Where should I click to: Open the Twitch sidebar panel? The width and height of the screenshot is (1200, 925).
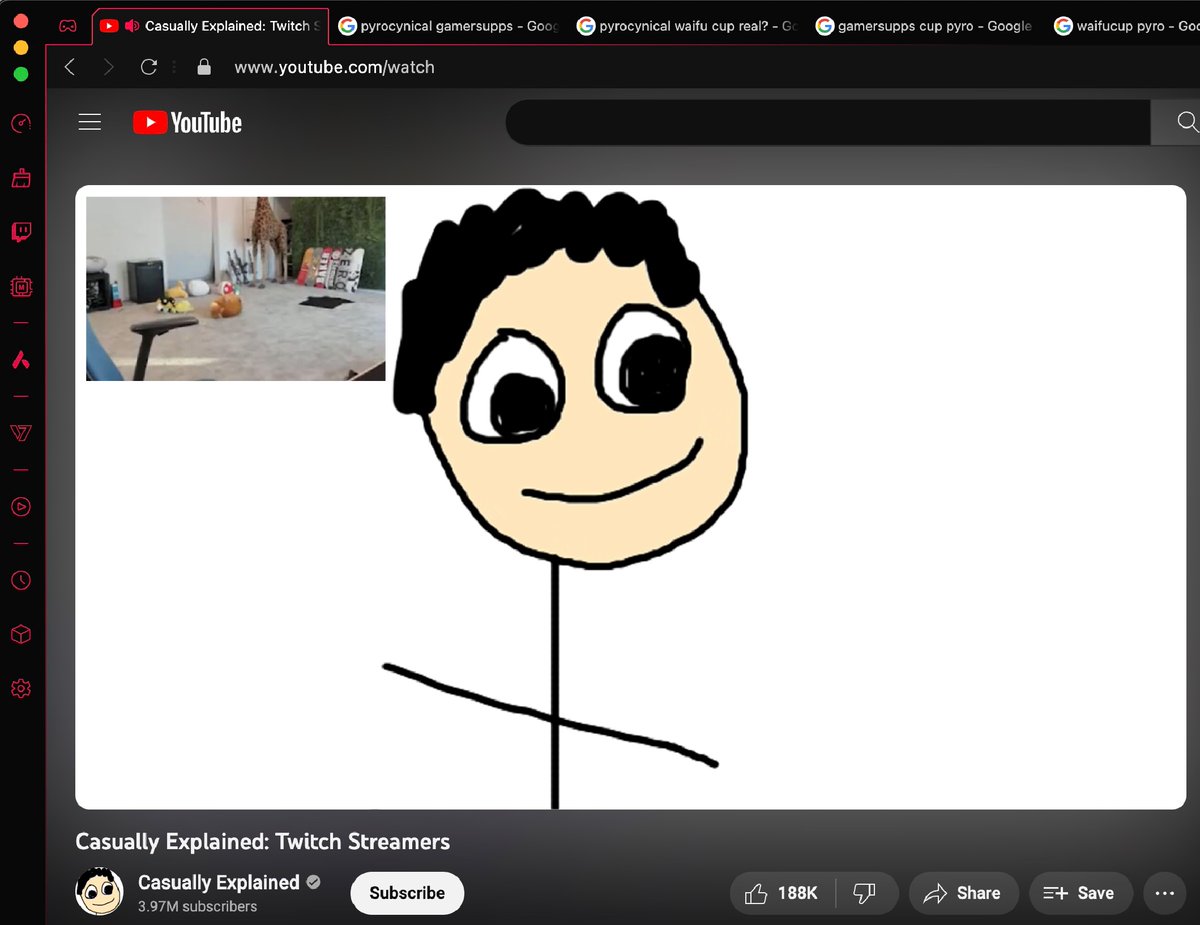point(21,232)
